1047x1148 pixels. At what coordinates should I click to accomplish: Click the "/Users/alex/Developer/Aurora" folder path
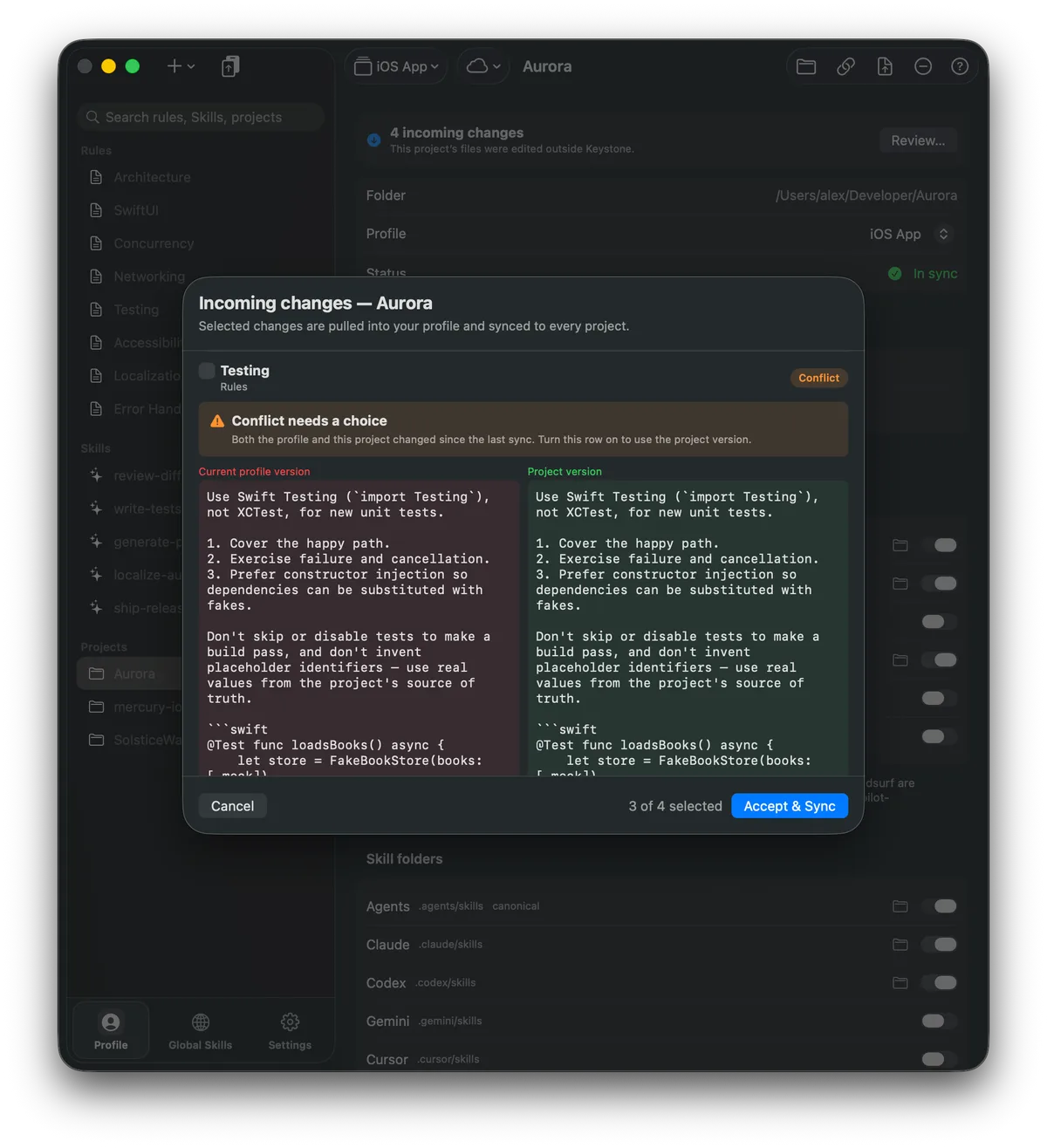[866, 195]
